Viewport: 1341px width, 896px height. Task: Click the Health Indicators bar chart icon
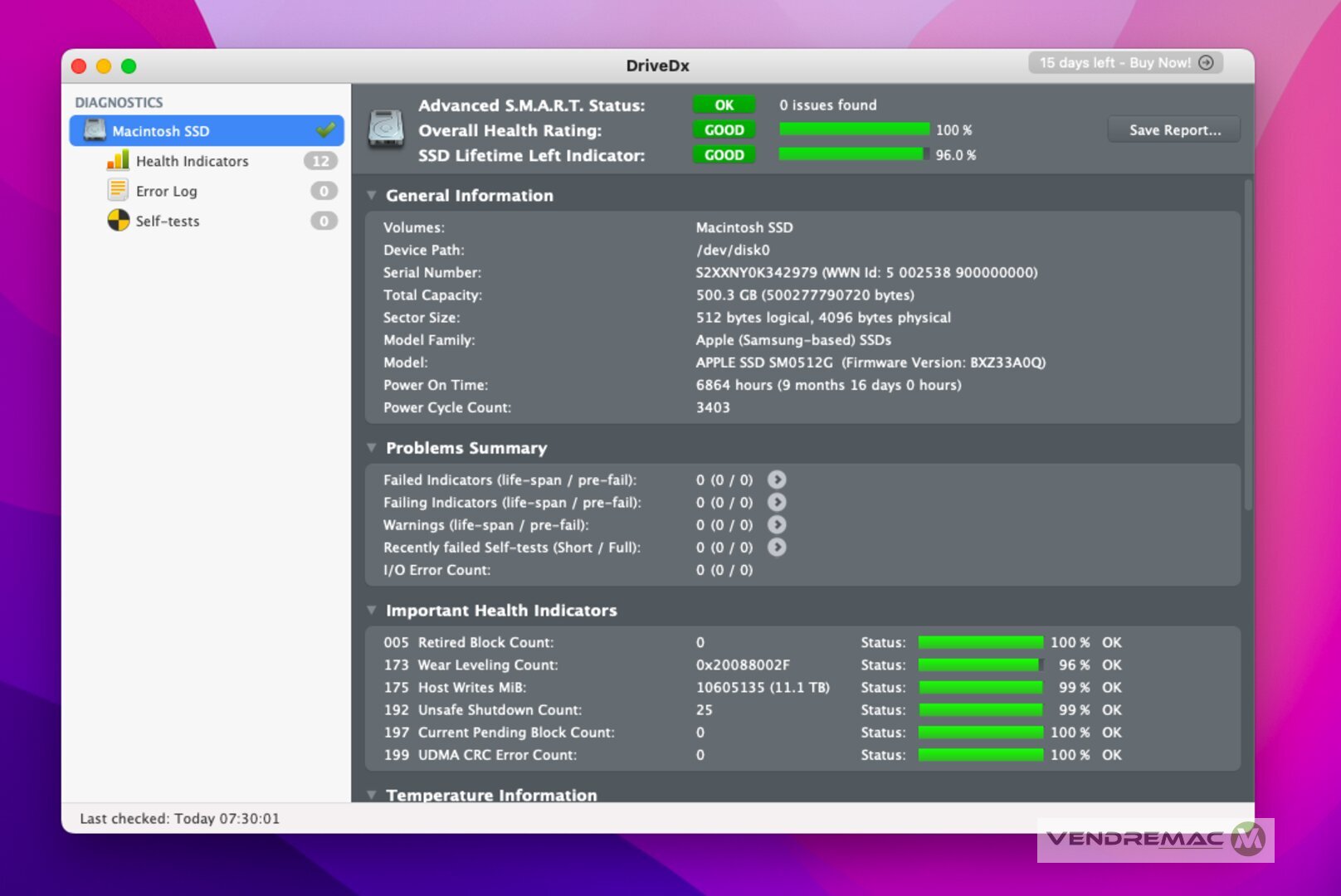(x=118, y=160)
